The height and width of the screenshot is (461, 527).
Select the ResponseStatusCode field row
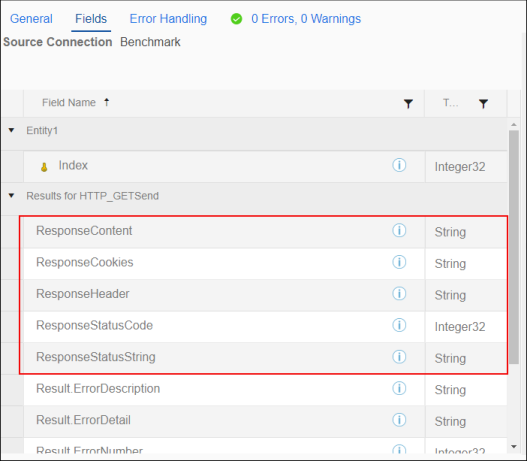[265, 326]
